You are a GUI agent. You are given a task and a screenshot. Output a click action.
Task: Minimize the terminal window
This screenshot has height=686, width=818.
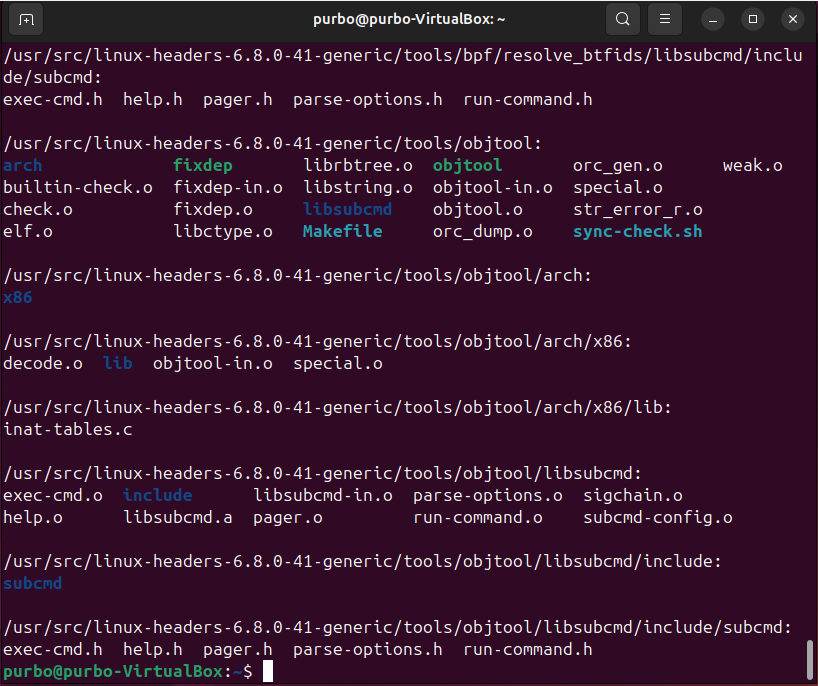point(713,20)
